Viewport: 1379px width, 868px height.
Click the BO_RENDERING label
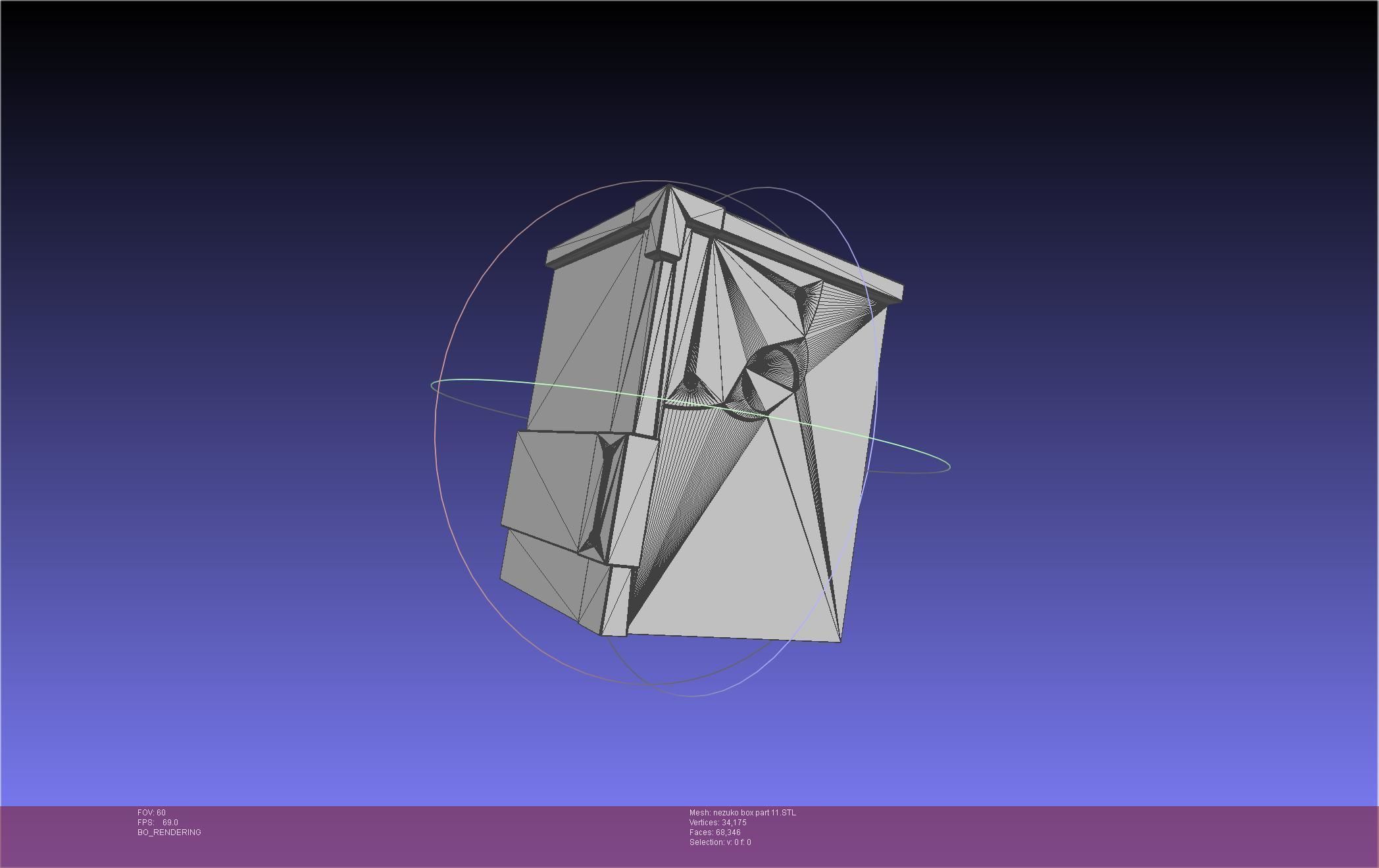tap(169, 832)
